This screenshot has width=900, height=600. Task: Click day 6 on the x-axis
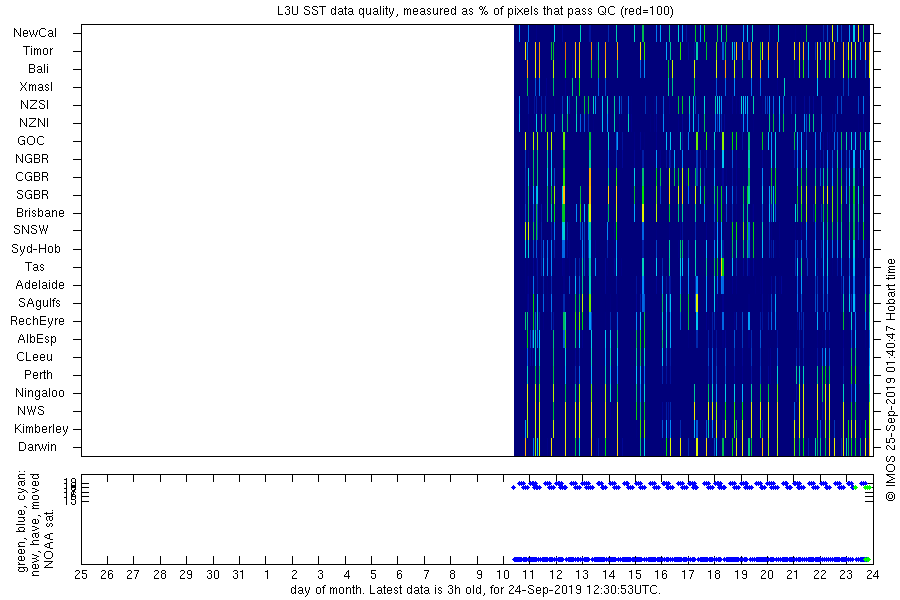pyautogui.click(x=399, y=575)
